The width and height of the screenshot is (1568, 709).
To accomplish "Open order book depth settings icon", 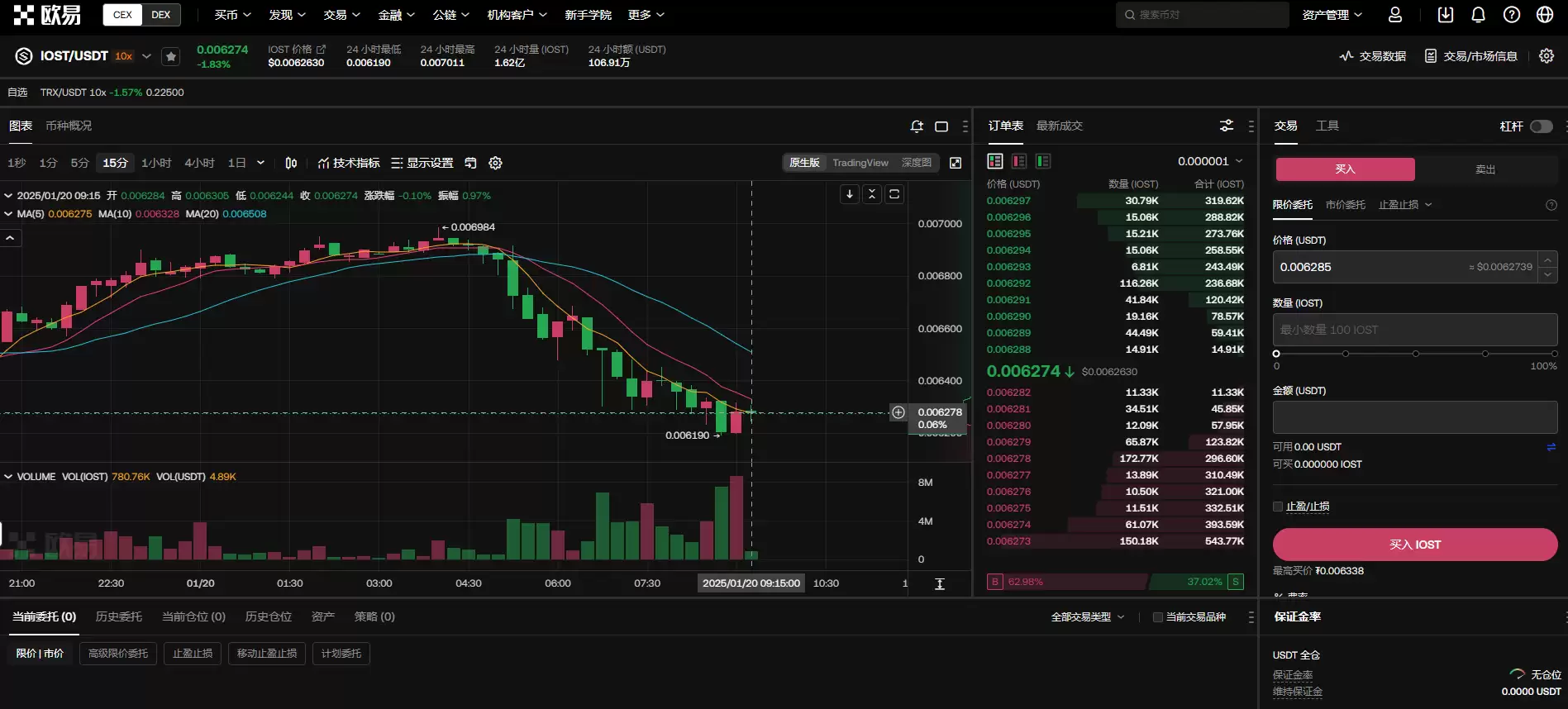I will click(1227, 126).
